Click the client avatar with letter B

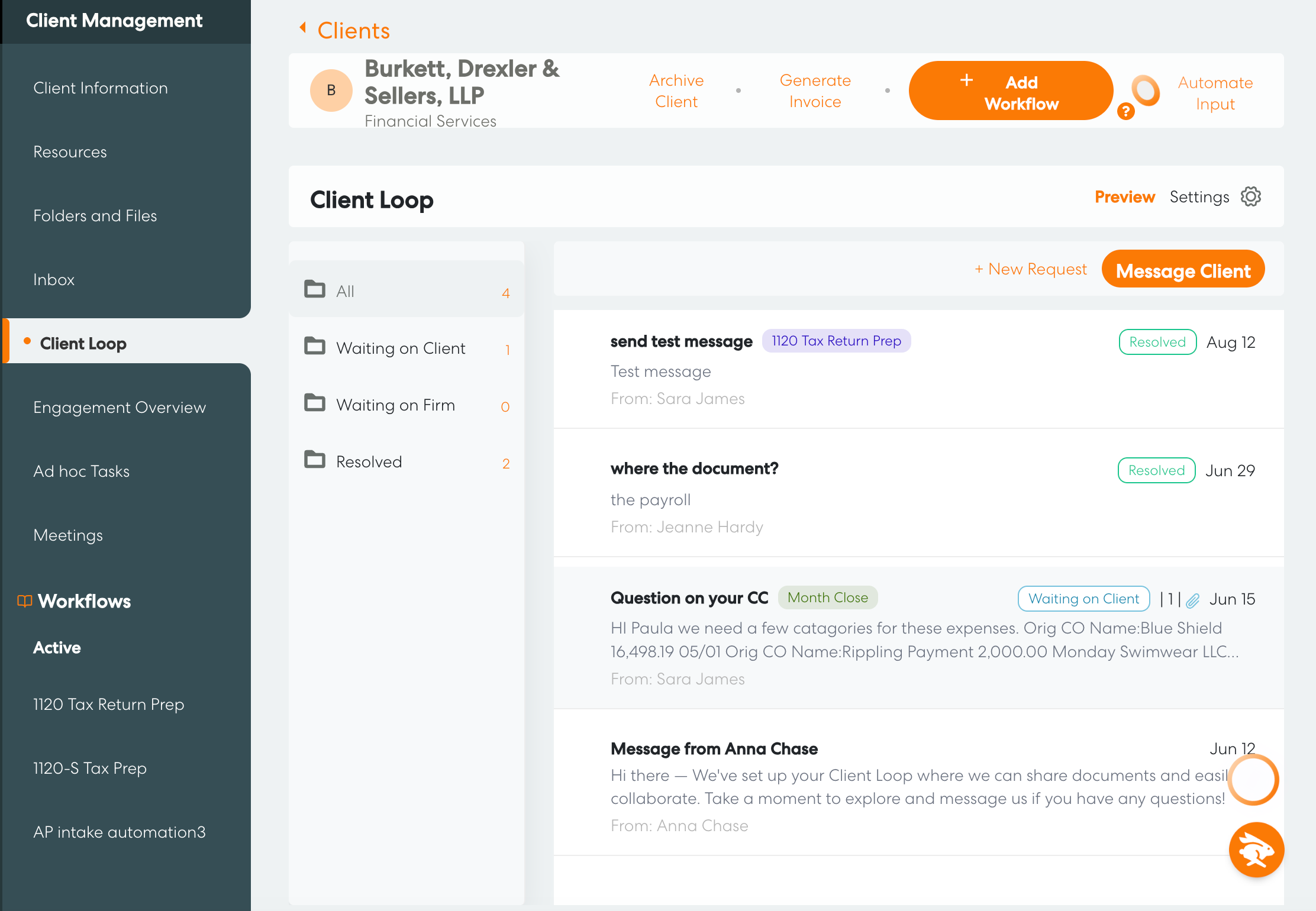click(331, 90)
